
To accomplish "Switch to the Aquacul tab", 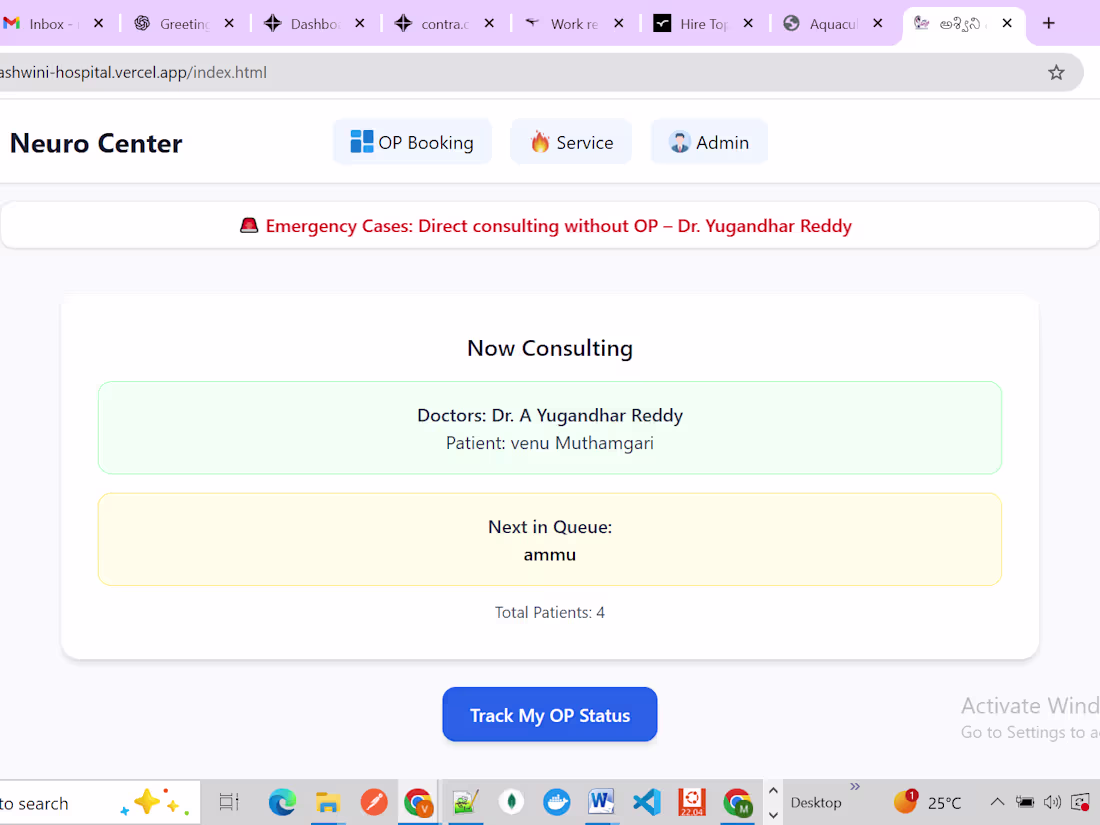I will (821, 24).
